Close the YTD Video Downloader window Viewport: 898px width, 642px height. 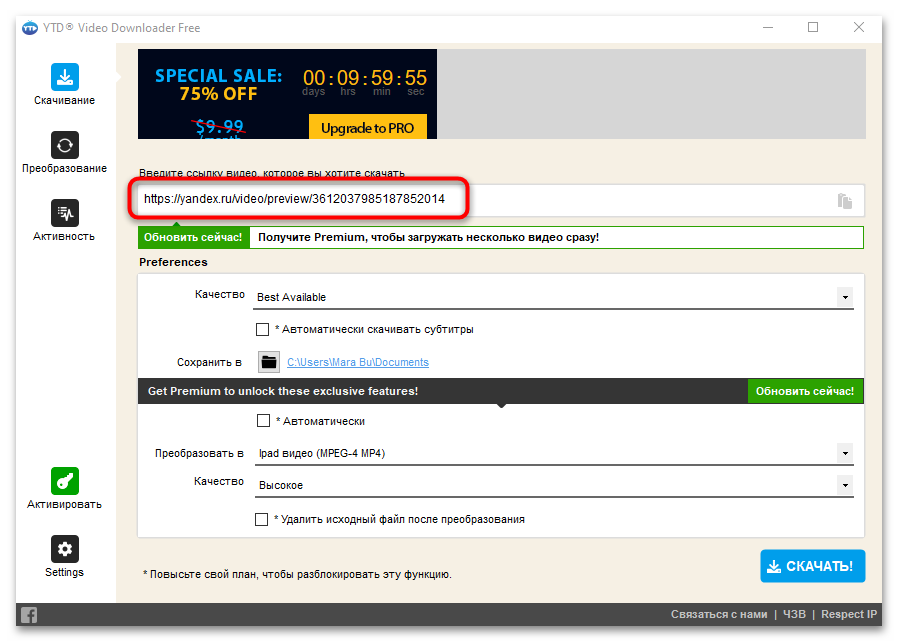[x=858, y=27]
